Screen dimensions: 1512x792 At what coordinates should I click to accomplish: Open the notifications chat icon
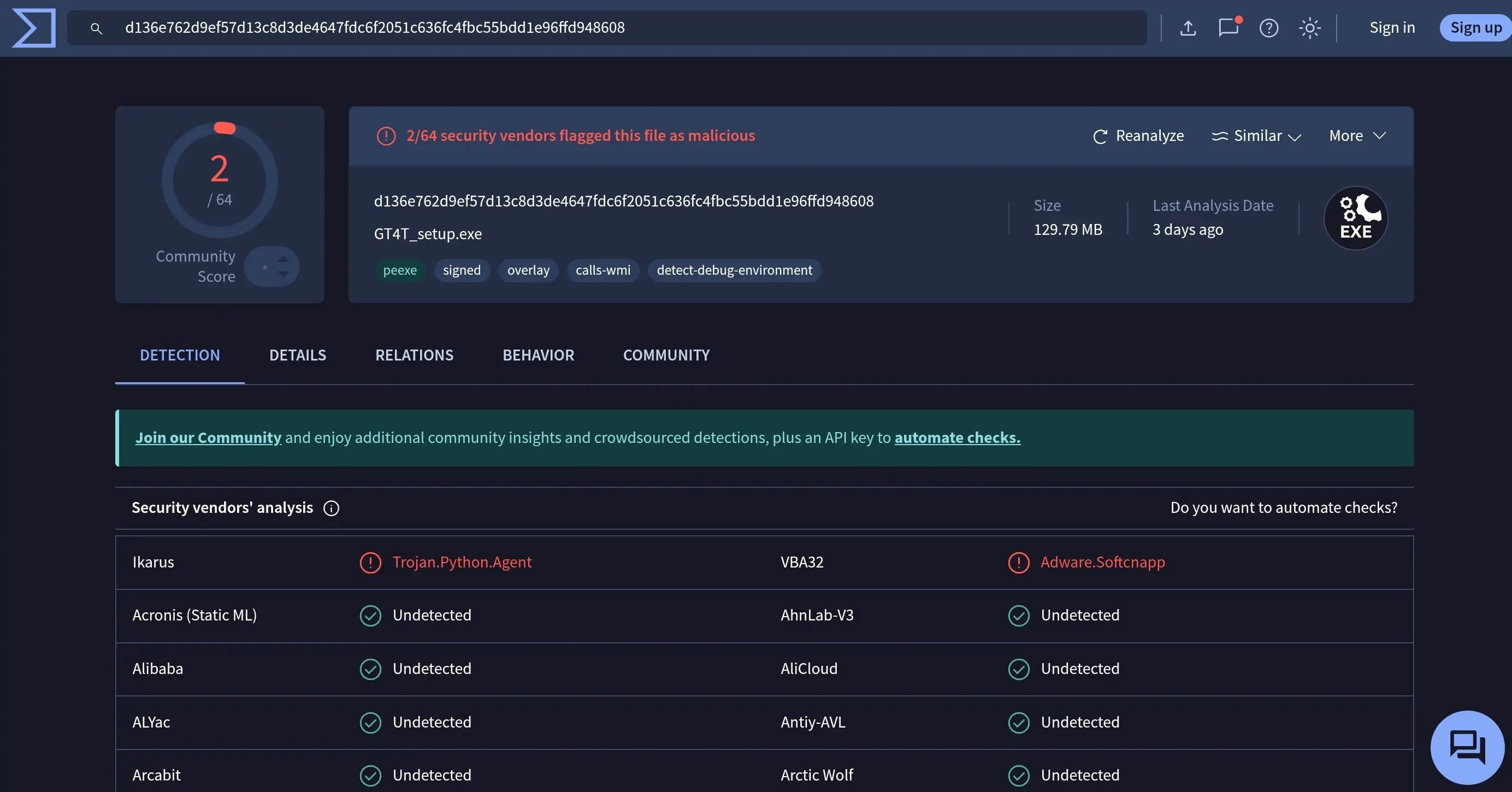(1228, 28)
